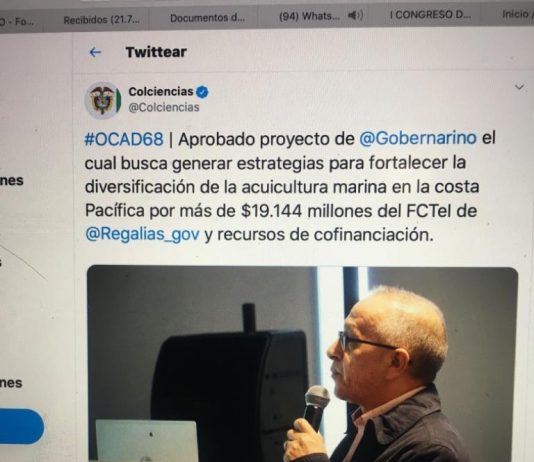Open the tweet photo of man with microphone

(x=302, y=364)
